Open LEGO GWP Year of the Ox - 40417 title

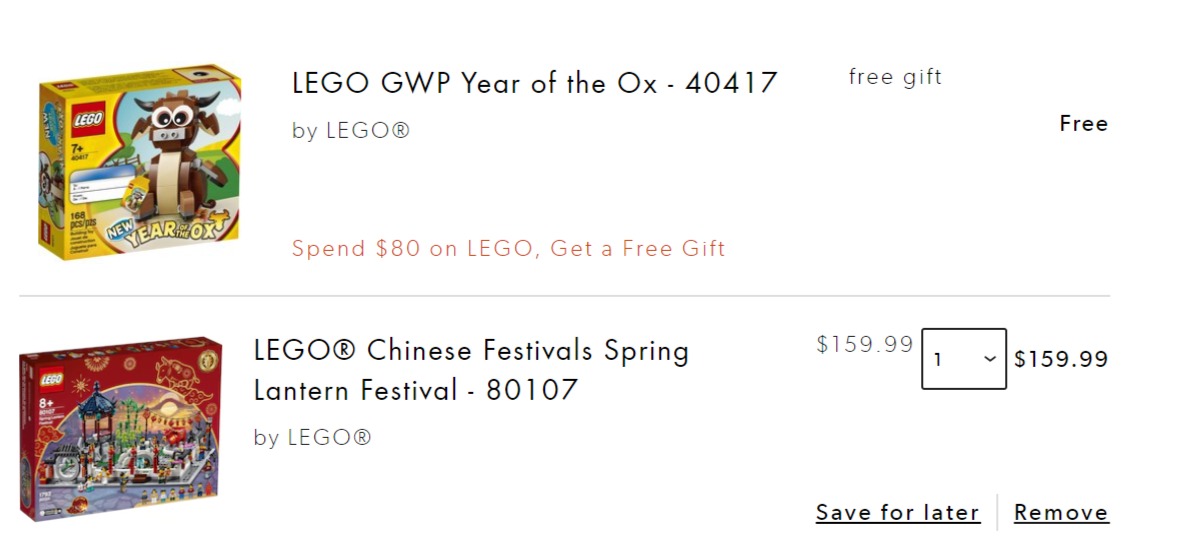pyautogui.click(x=534, y=83)
